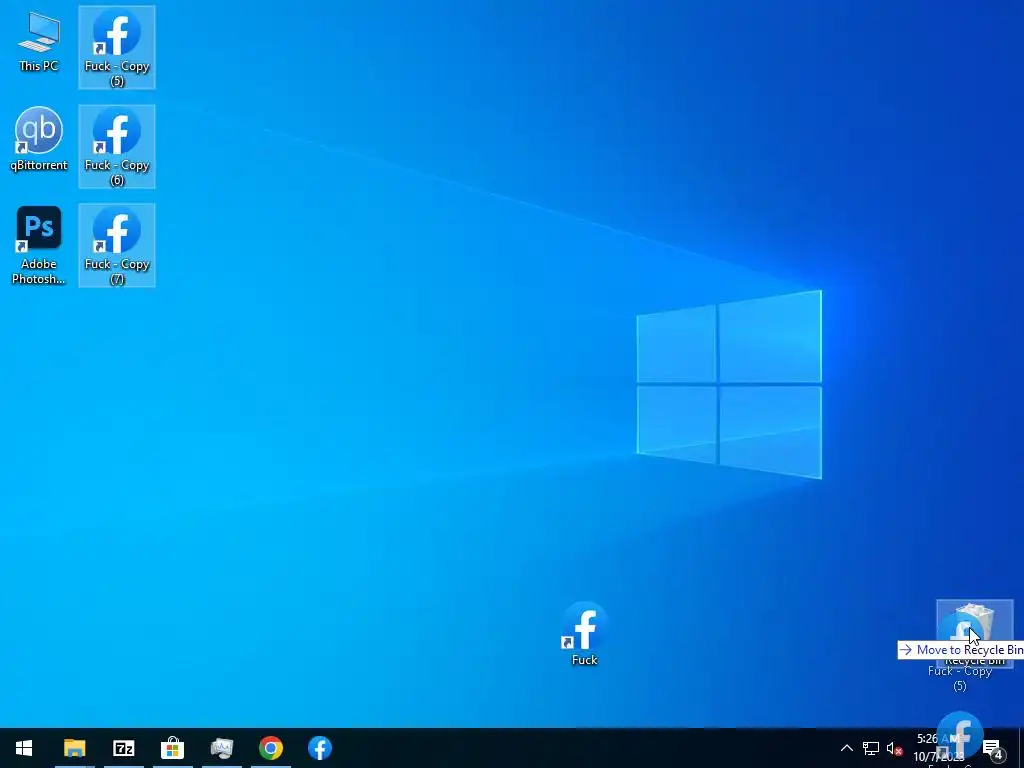Launch Google Chrome from the taskbar
This screenshot has height=768, width=1024.
[270, 748]
